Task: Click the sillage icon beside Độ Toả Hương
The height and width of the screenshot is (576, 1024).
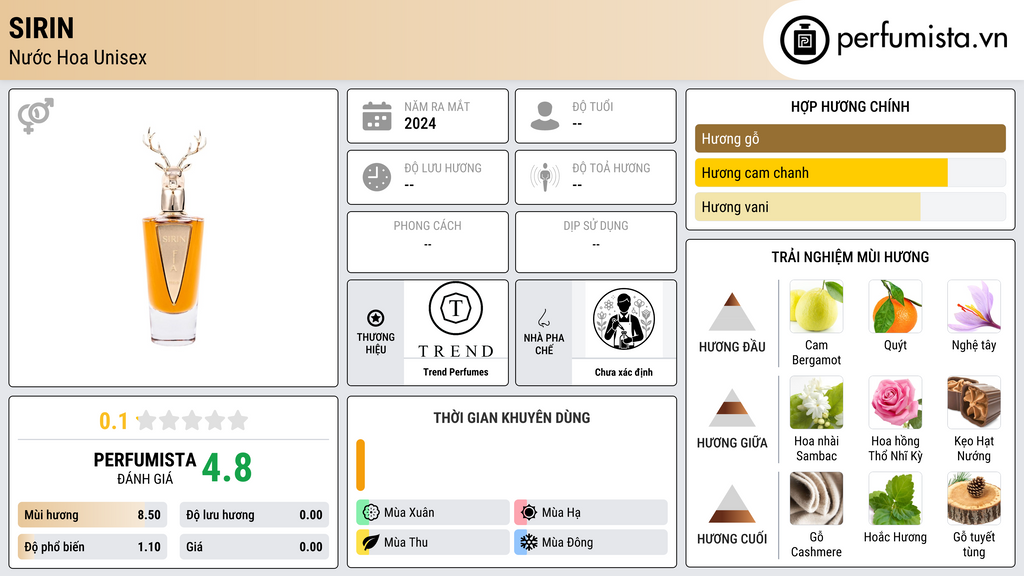Action: pos(545,177)
